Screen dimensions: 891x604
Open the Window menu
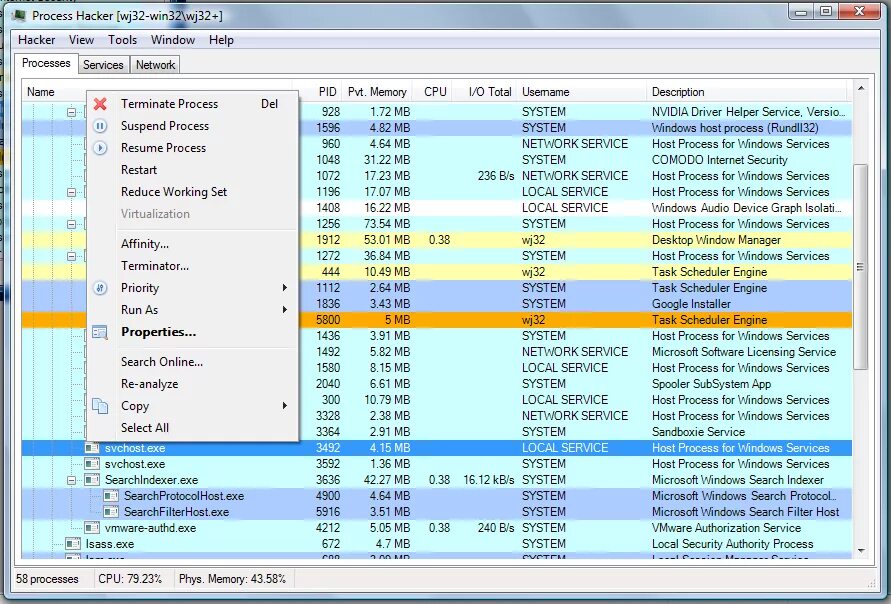173,40
